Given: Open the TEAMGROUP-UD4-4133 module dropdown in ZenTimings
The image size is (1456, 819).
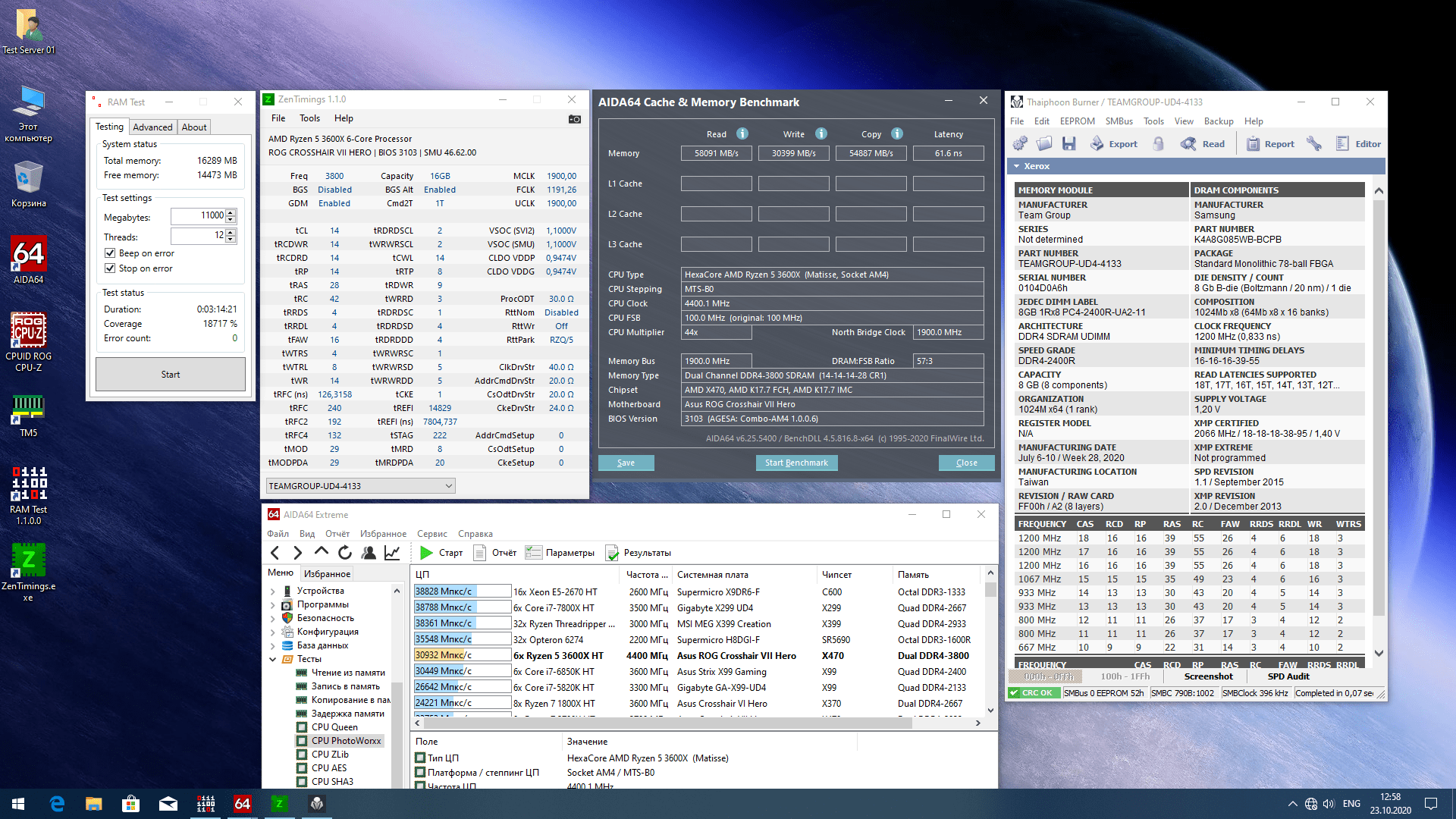Looking at the screenshot, I should [x=360, y=486].
